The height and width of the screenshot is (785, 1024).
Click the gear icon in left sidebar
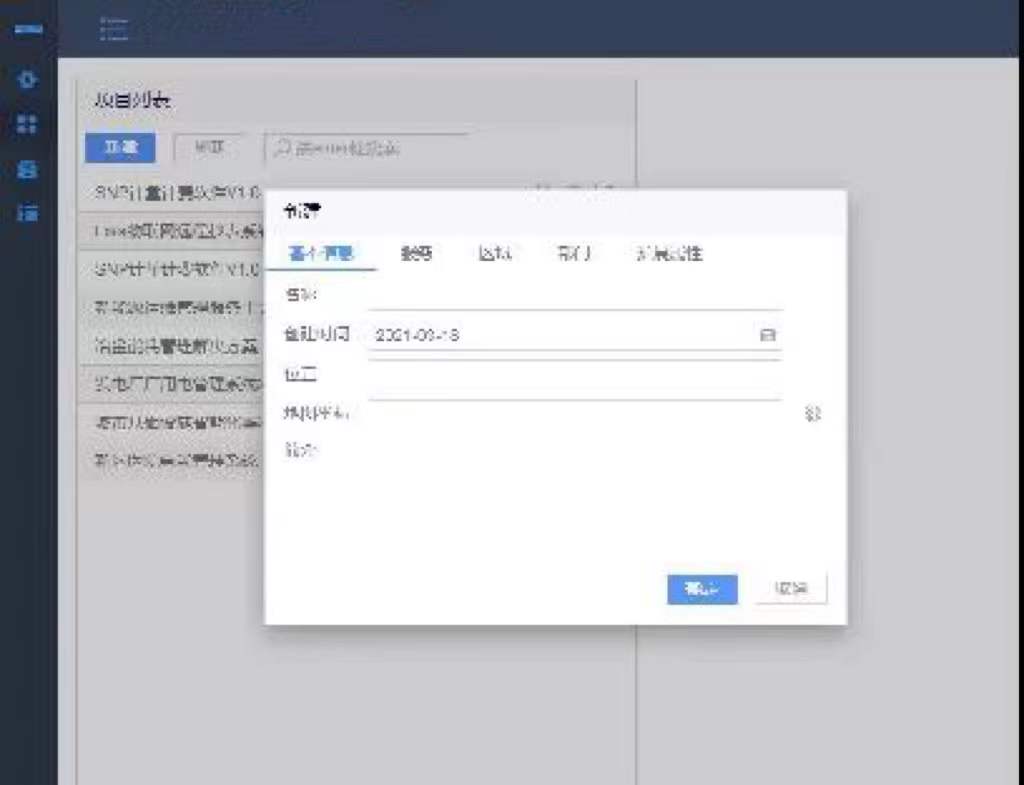(28, 79)
